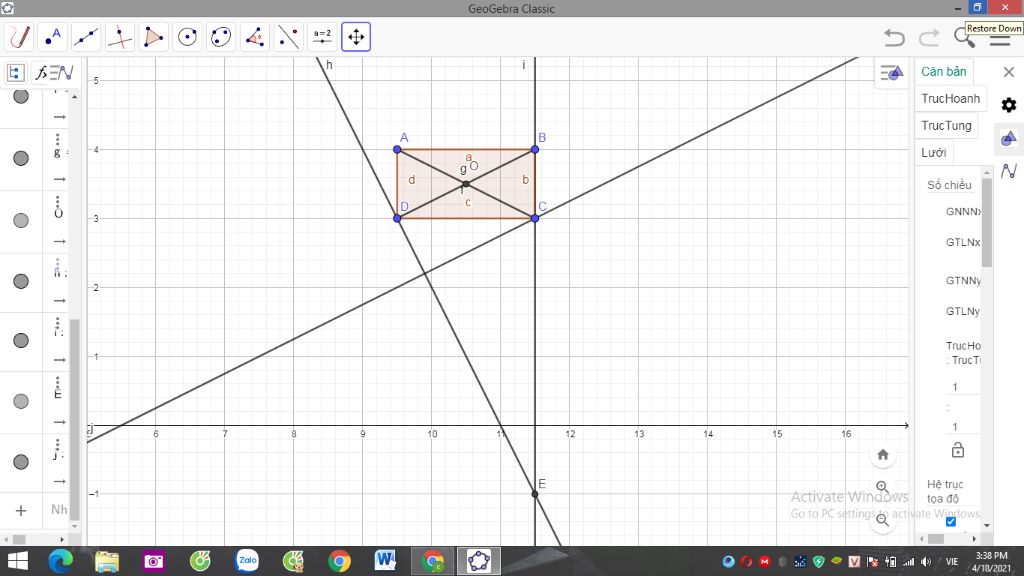
Task: Switch to the Căn bản tab
Action: click(944, 71)
